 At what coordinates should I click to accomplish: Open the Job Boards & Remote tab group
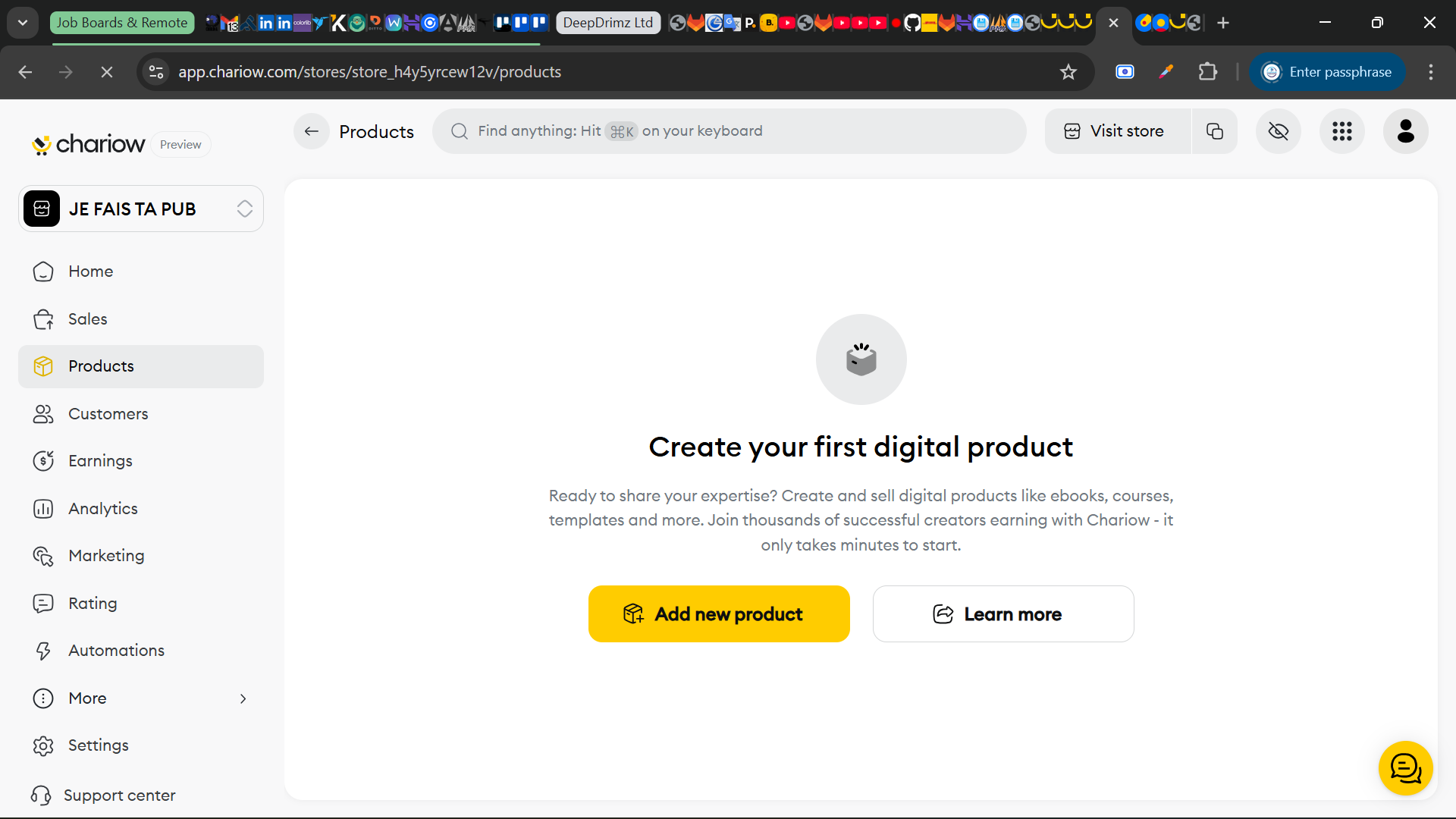(121, 22)
